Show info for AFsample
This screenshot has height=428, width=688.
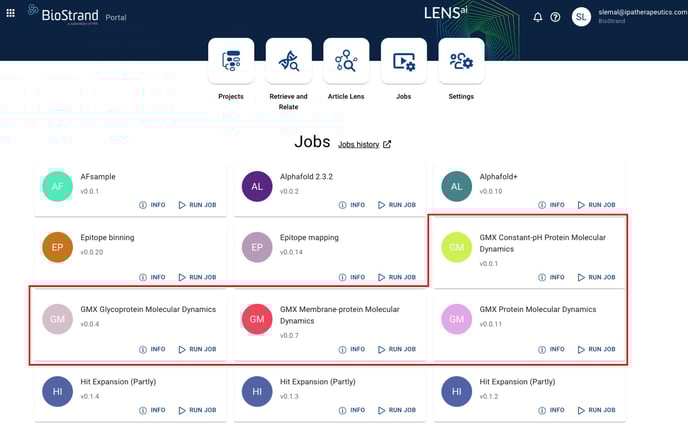pos(152,205)
